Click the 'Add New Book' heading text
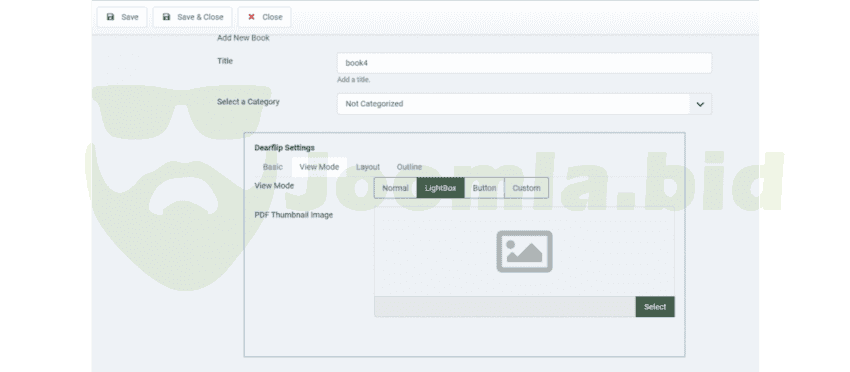The width and height of the screenshot is (850, 372). point(243,38)
